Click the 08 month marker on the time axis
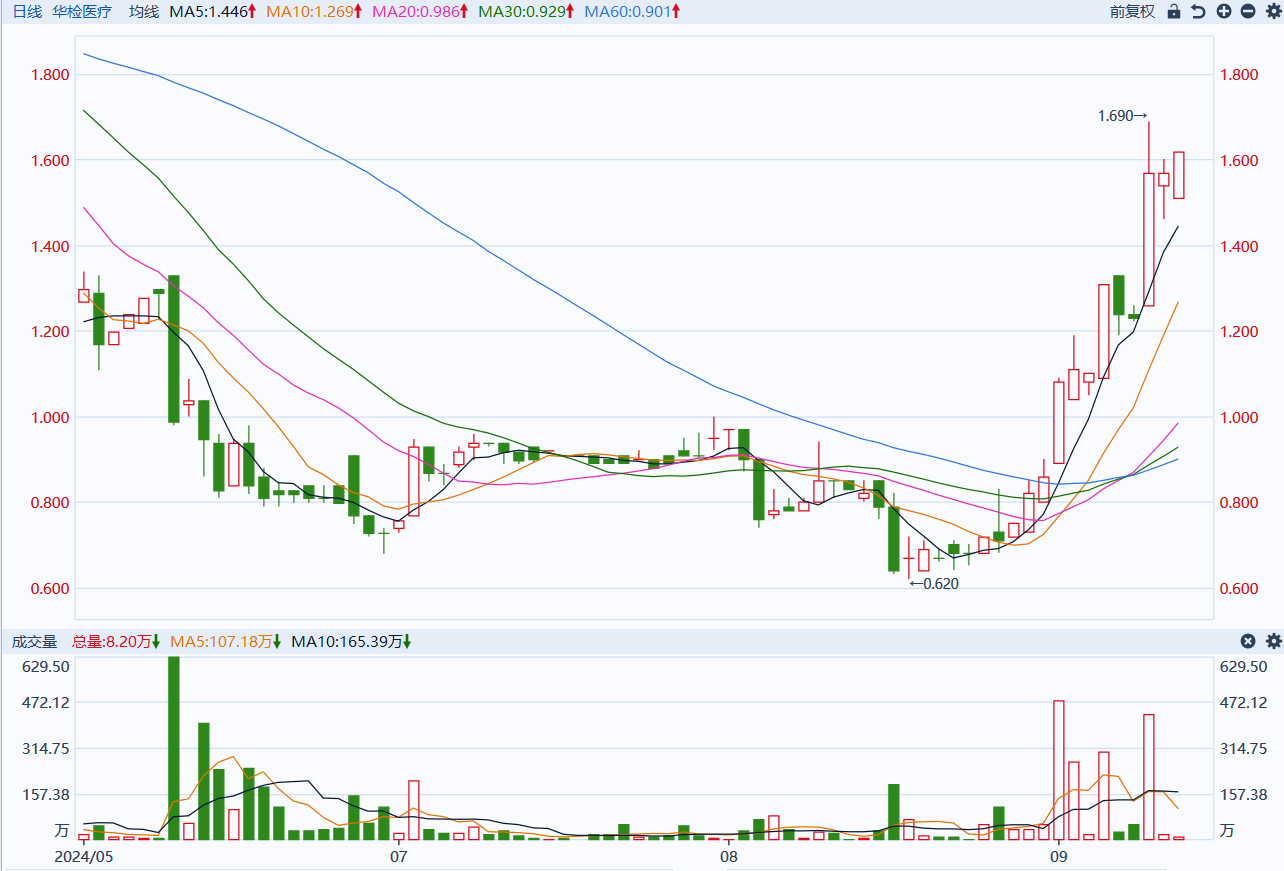Screen dimensions: 1284x871 (x=729, y=857)
